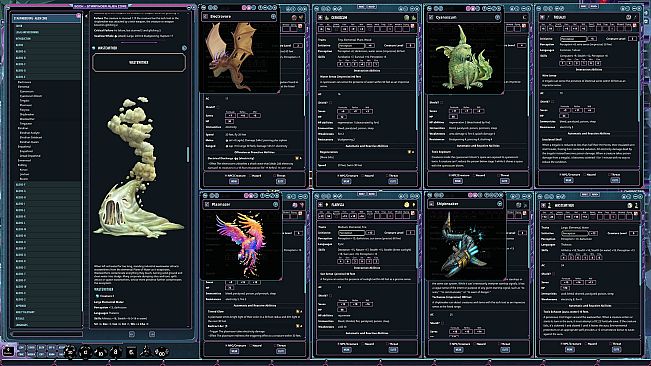The image size is (651, 366).
Task: Click the Creature 7 link icon under Wastewither
Action: pos(98,296)
